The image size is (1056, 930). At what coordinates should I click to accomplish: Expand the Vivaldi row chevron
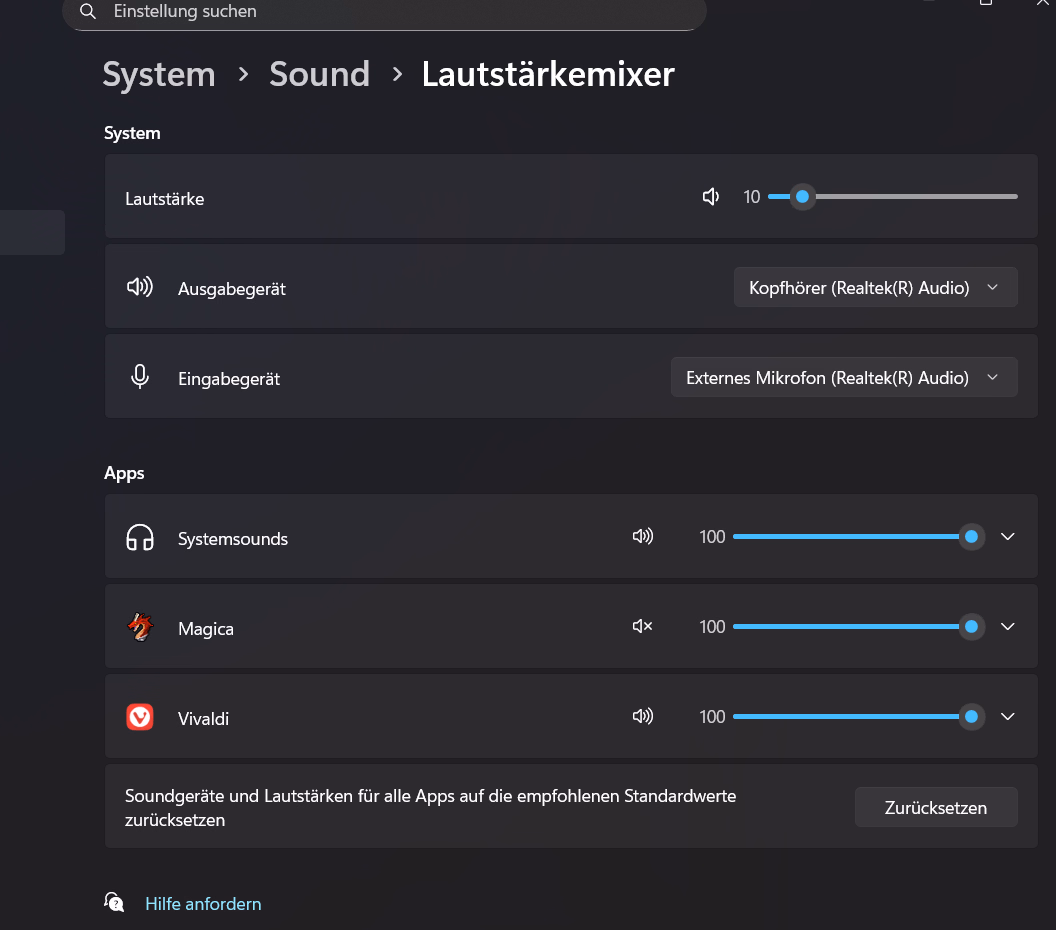(1008, 717)
